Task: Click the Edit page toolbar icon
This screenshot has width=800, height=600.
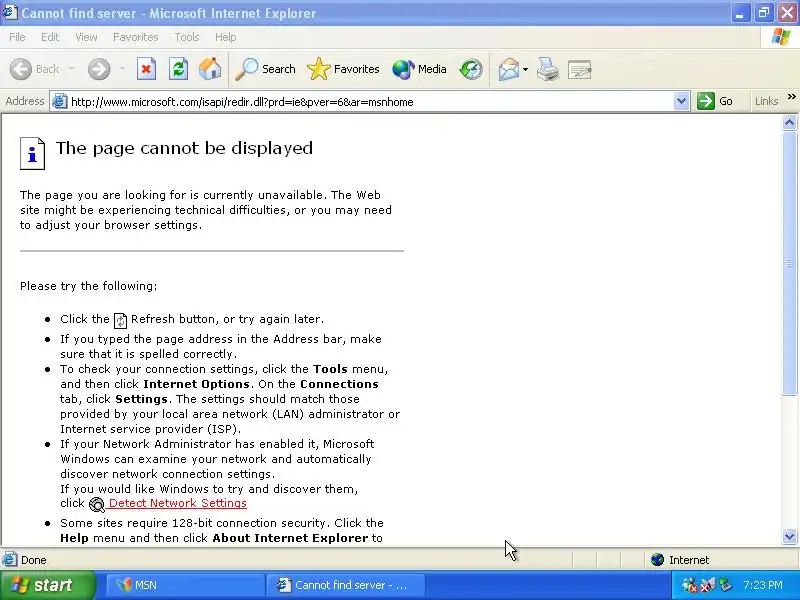Action: tap(580, 69)
